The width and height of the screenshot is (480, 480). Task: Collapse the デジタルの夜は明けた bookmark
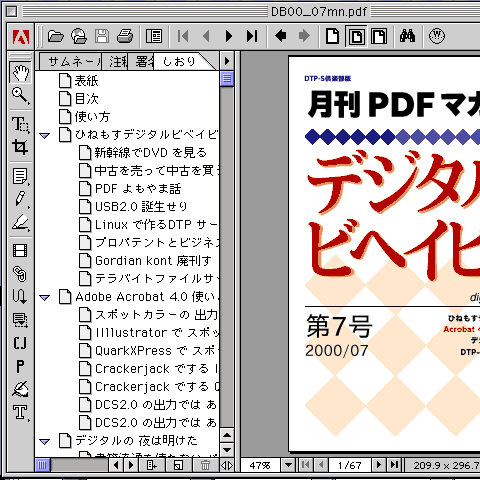pos(45,442)
